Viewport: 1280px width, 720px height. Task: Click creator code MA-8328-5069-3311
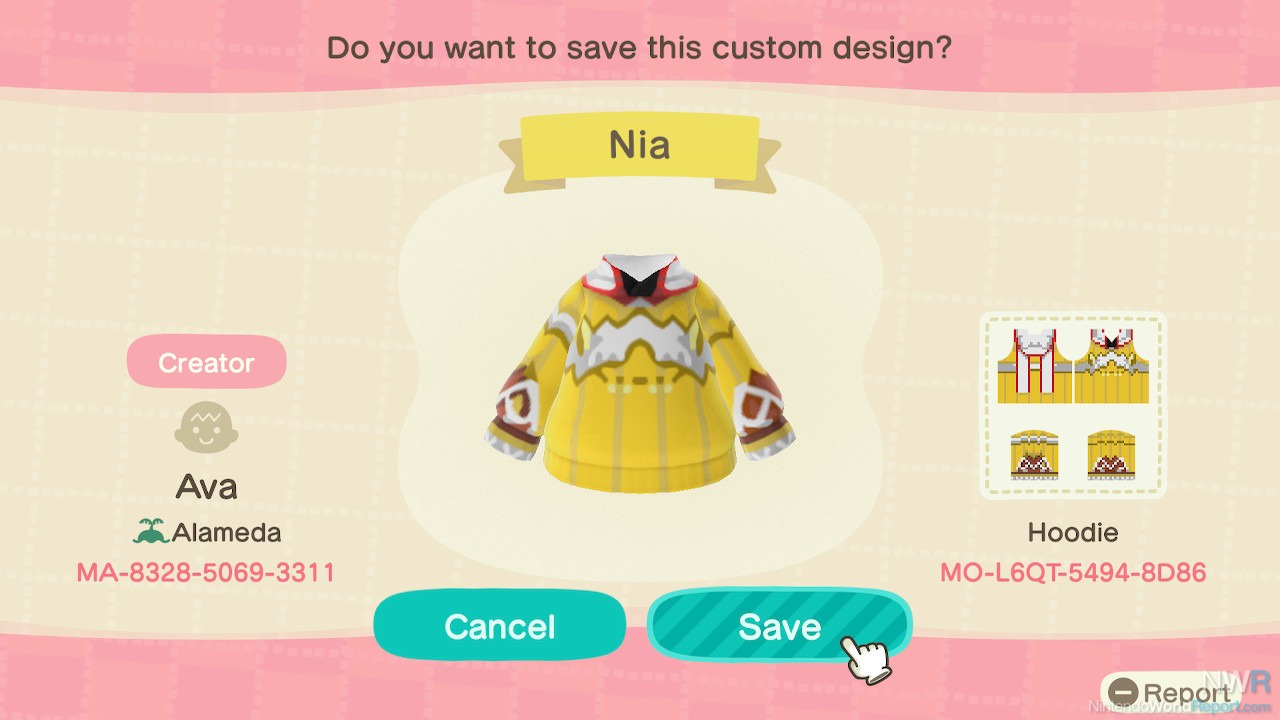click(x=206, y=573)
